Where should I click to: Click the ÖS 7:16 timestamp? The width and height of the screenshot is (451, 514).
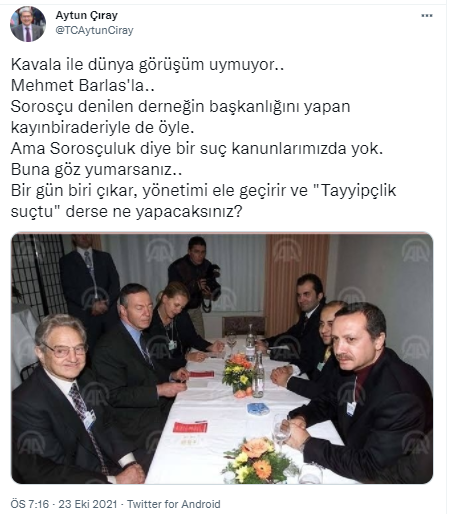[x=30, y=504]
